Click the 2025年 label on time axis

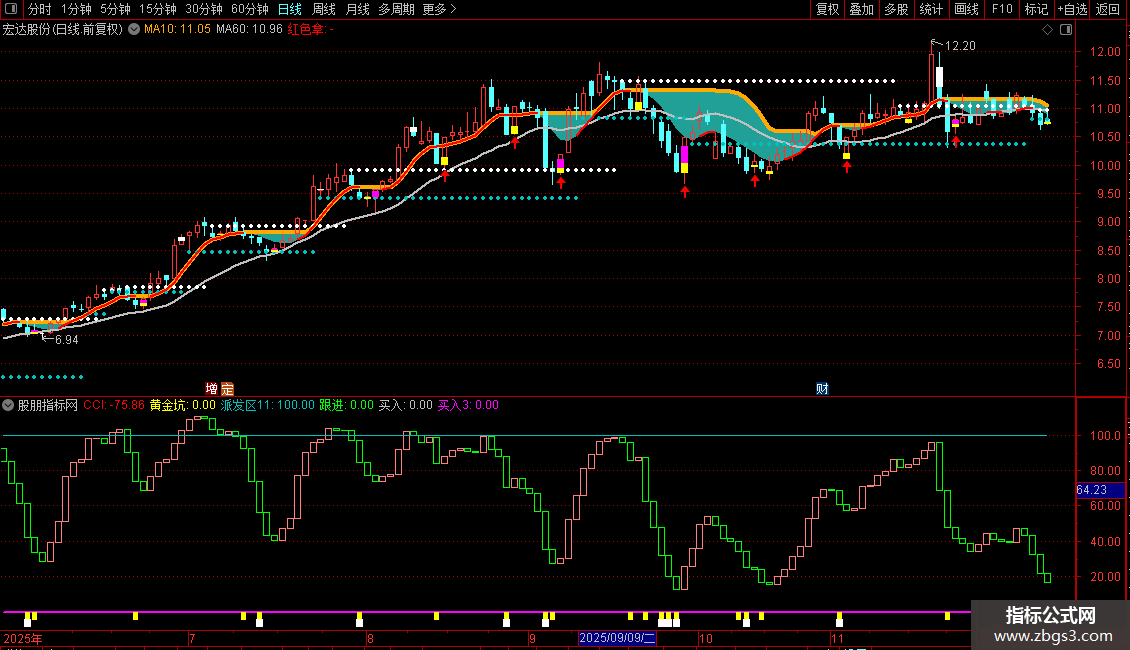[23, 638]
